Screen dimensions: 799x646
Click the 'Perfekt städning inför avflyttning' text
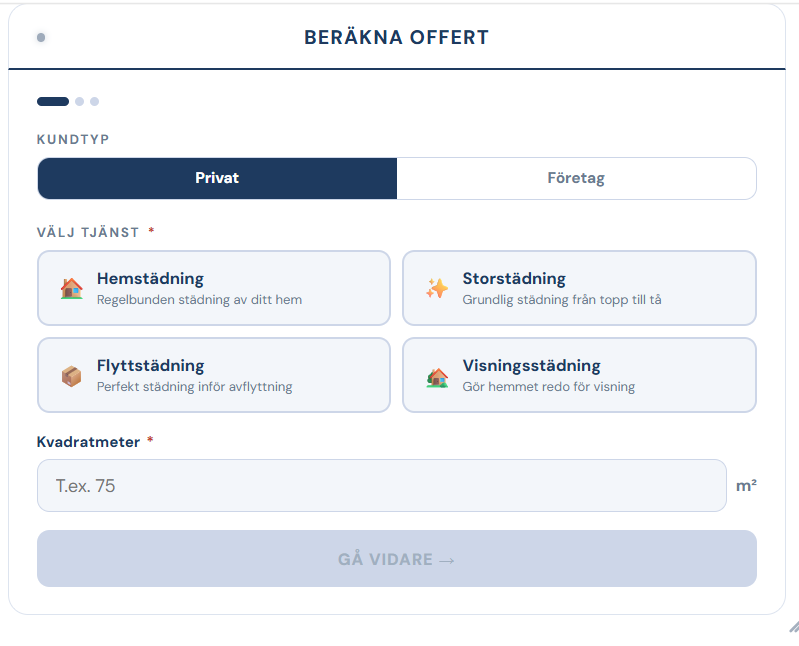tap(195, 387)
